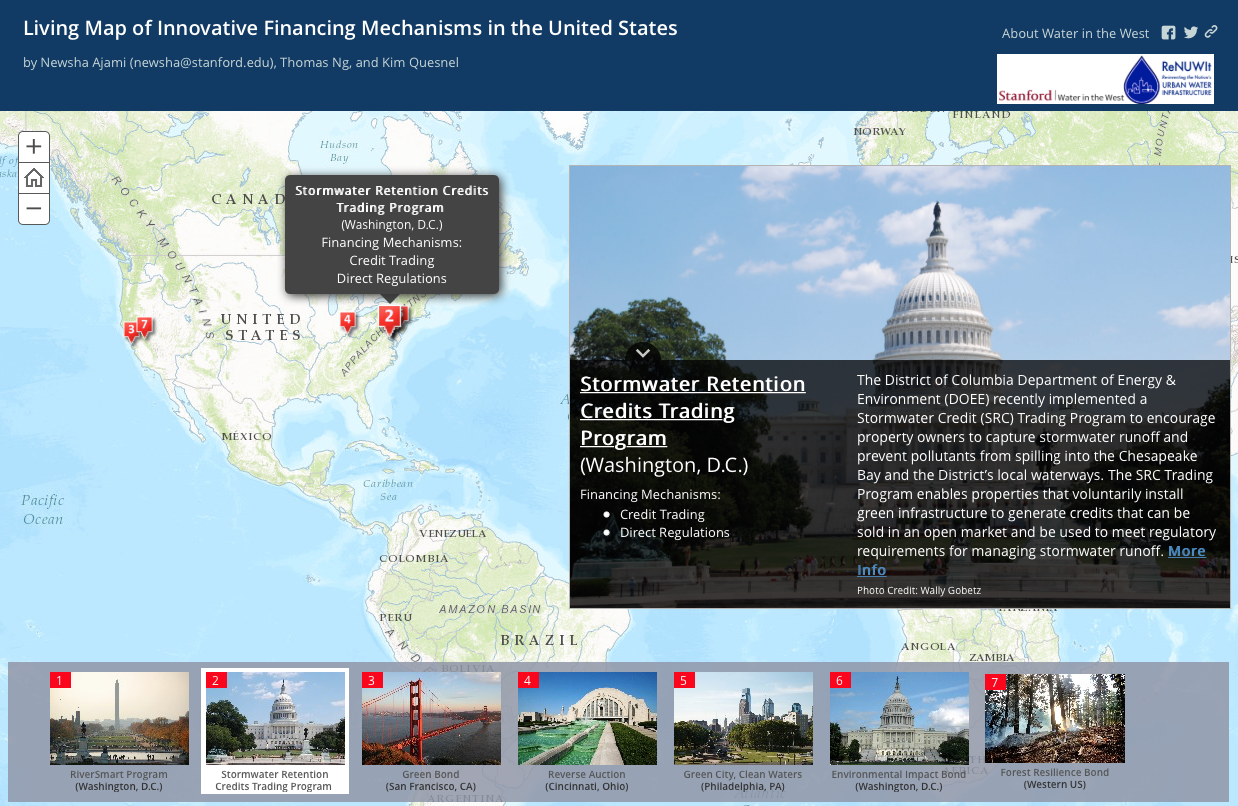
Task: Show Green City, Clean Waters thumbnail
Action: [743, 718]
